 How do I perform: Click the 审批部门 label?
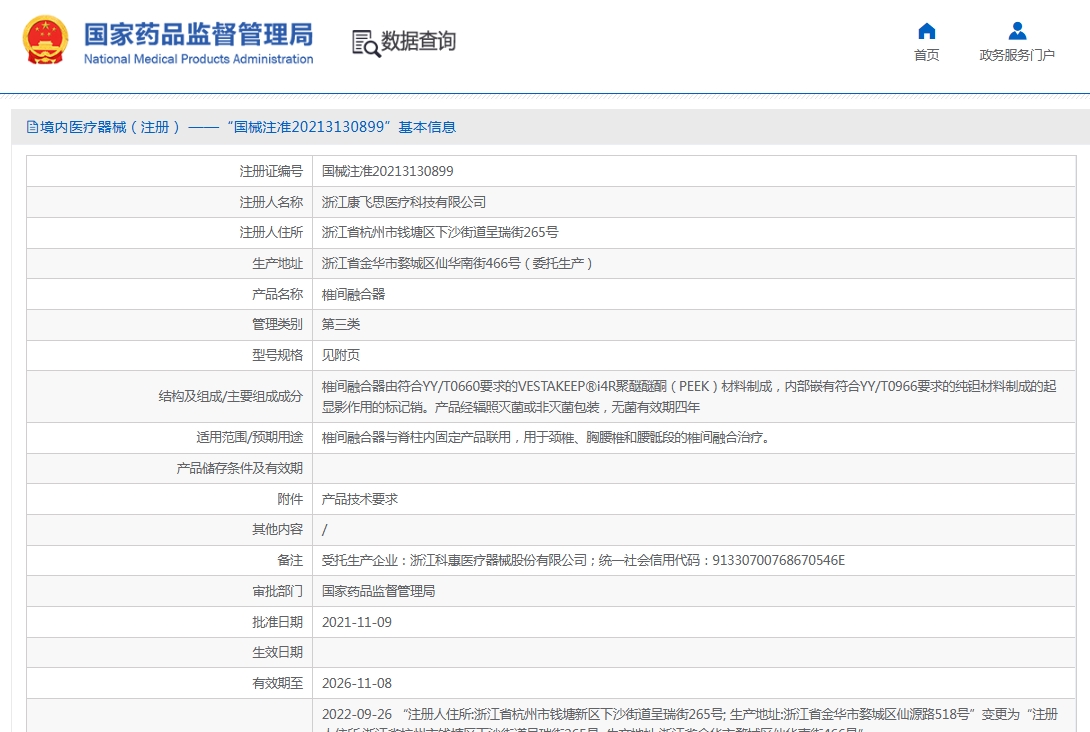277,591
